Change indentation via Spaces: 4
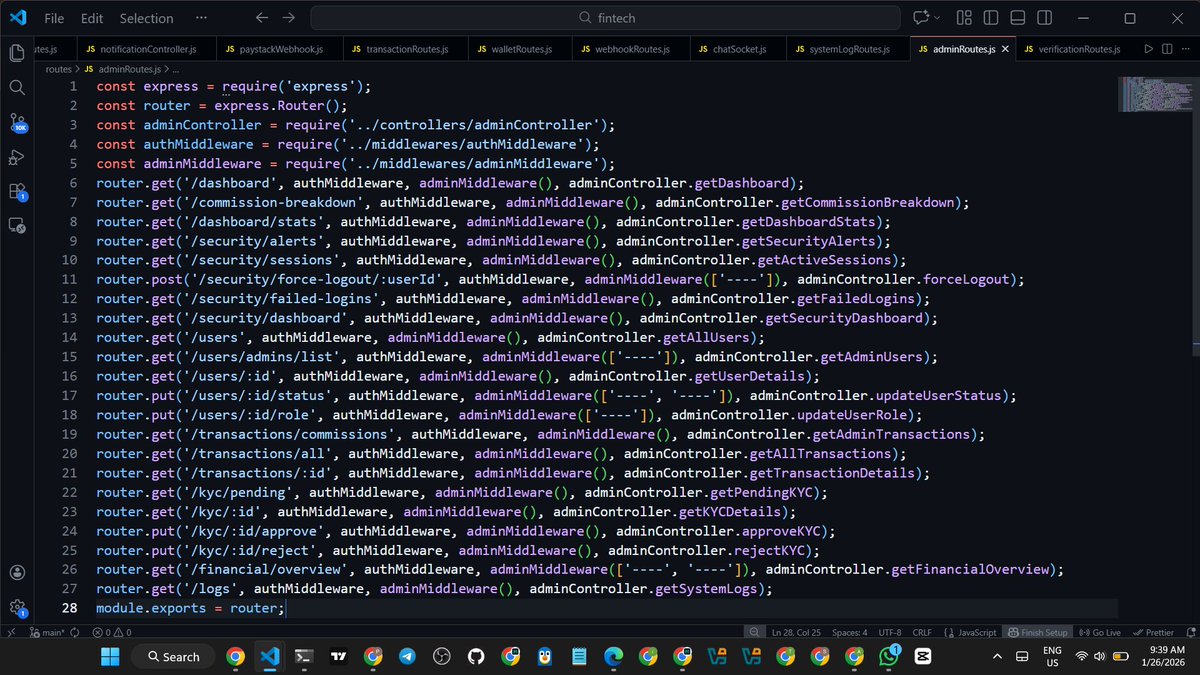1200x675 pixels. coord(850,632)
